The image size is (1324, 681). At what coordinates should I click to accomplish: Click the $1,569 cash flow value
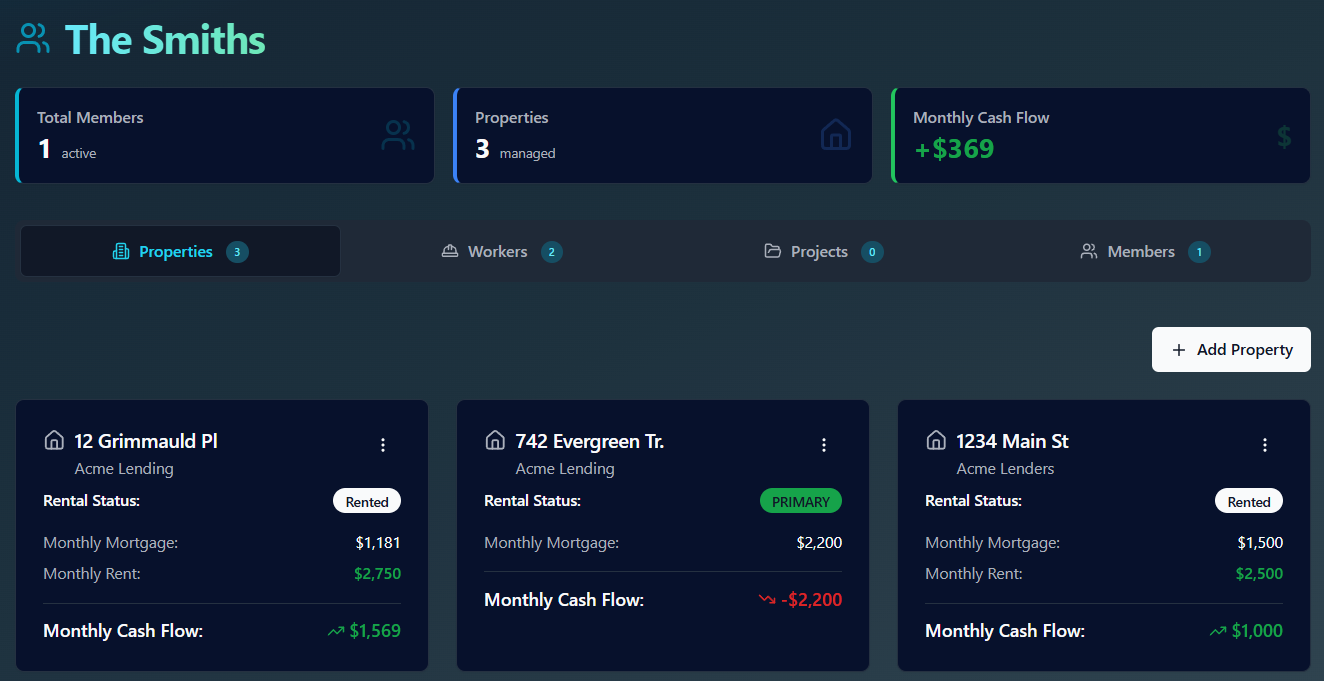click(375, 631)
